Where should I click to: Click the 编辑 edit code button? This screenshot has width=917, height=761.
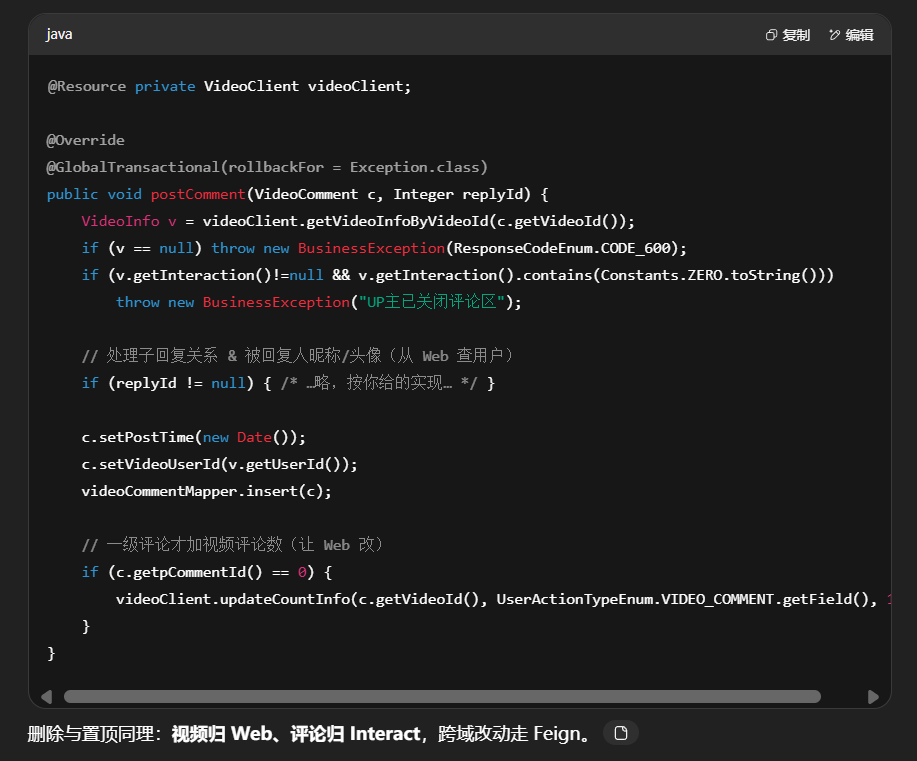(851, 35)
